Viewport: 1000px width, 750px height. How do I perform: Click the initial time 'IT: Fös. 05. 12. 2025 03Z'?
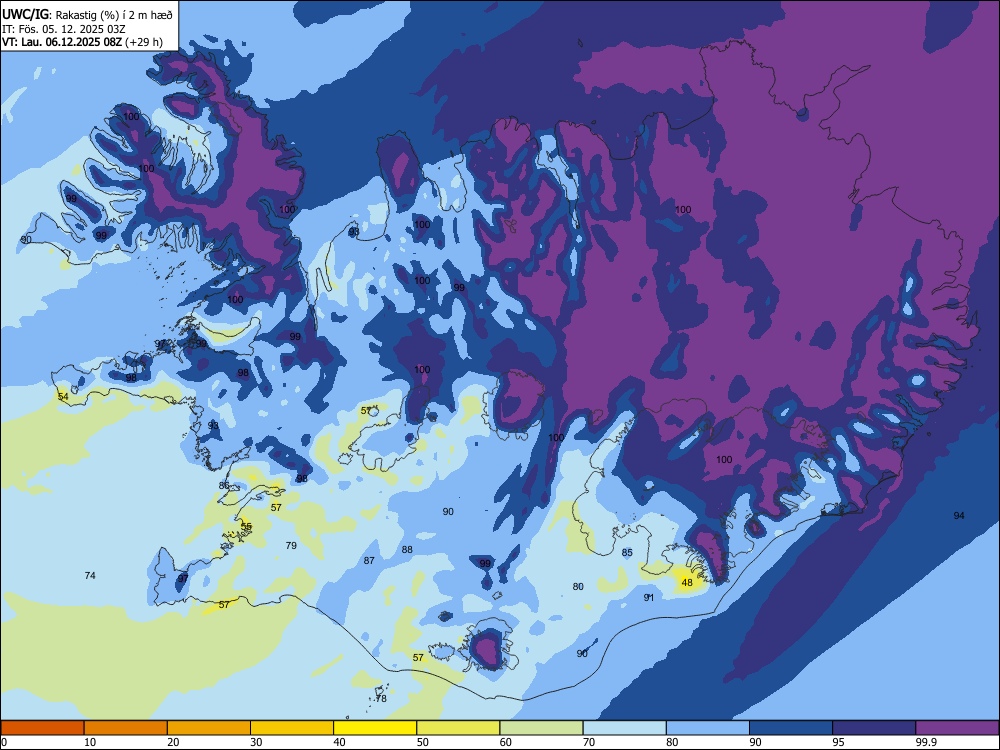click(x=63, y=29)
